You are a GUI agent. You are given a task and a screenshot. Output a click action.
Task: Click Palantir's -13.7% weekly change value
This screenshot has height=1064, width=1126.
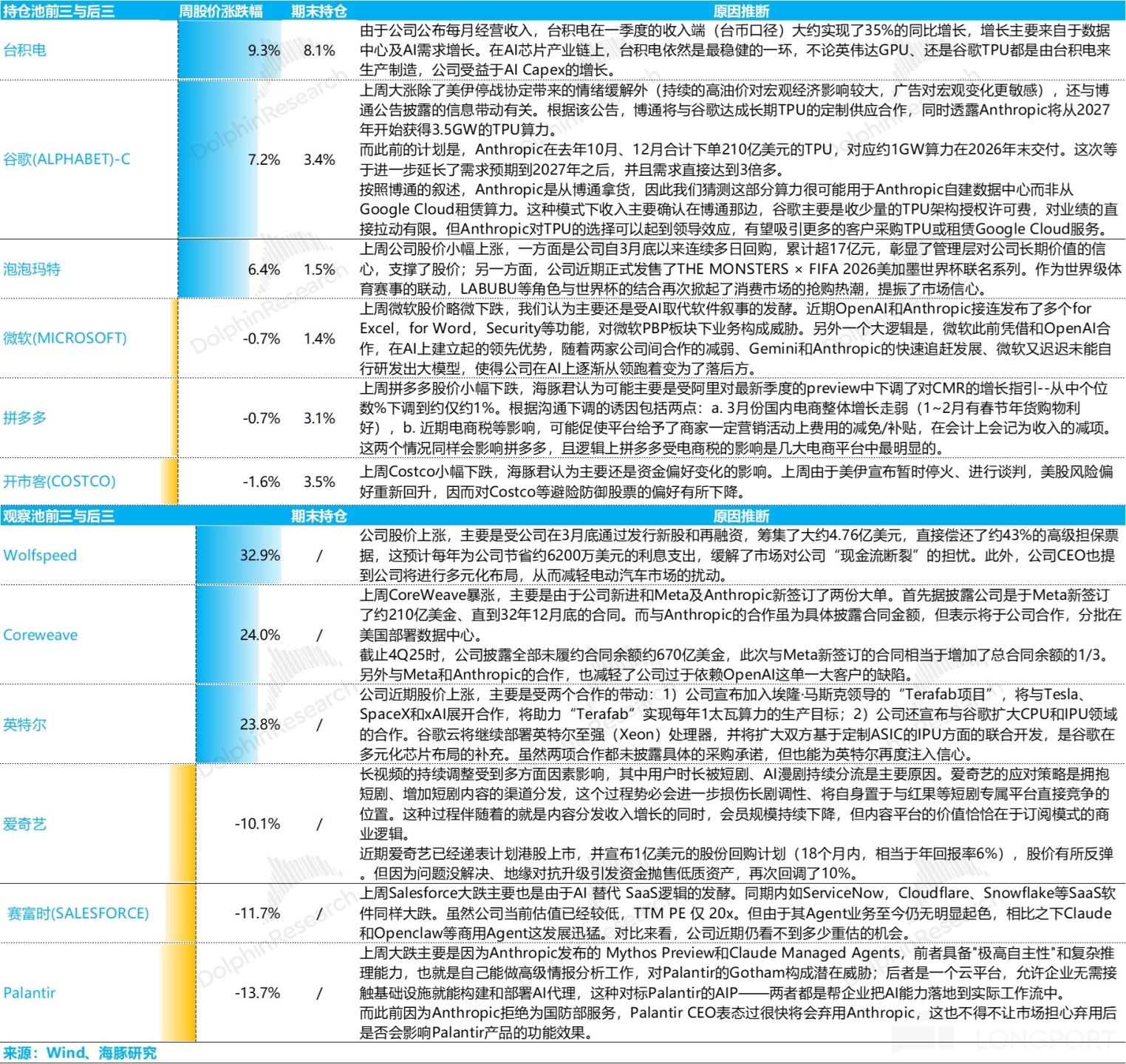(257, 993)
